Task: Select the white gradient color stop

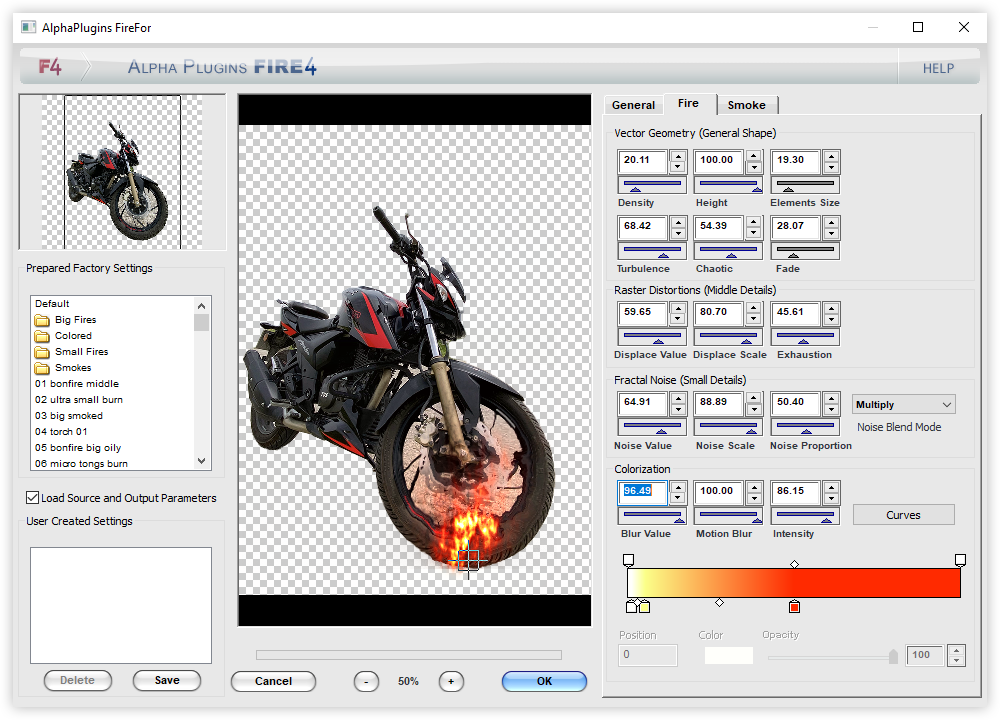Action: pyautogui.click(x=632, y=606)
